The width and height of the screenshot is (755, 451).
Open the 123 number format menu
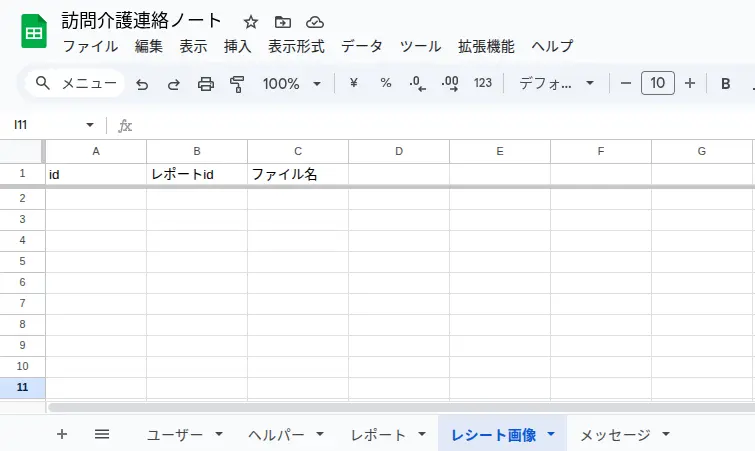tap(482, 83)
